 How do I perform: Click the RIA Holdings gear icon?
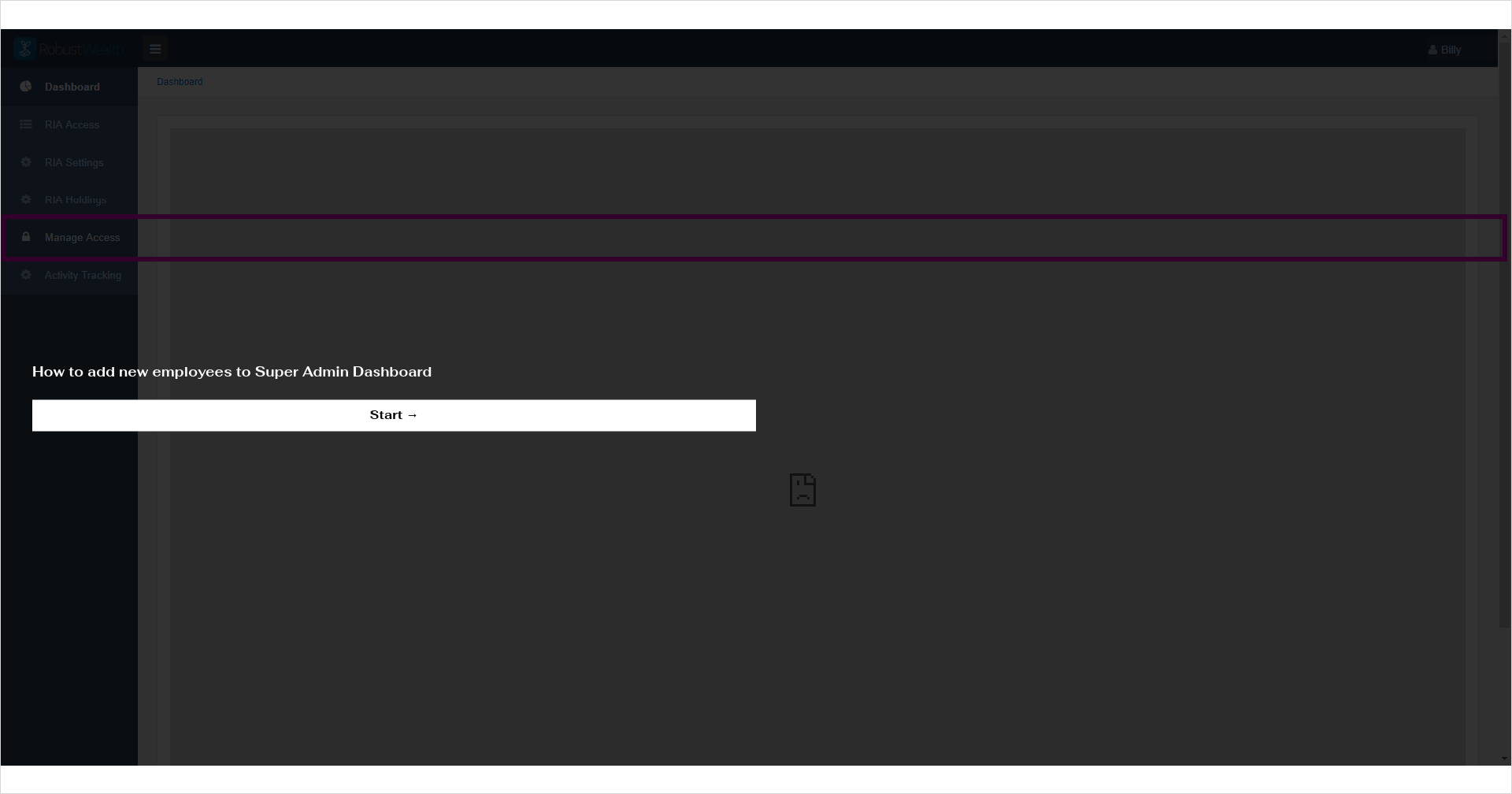tap(26, 200)
